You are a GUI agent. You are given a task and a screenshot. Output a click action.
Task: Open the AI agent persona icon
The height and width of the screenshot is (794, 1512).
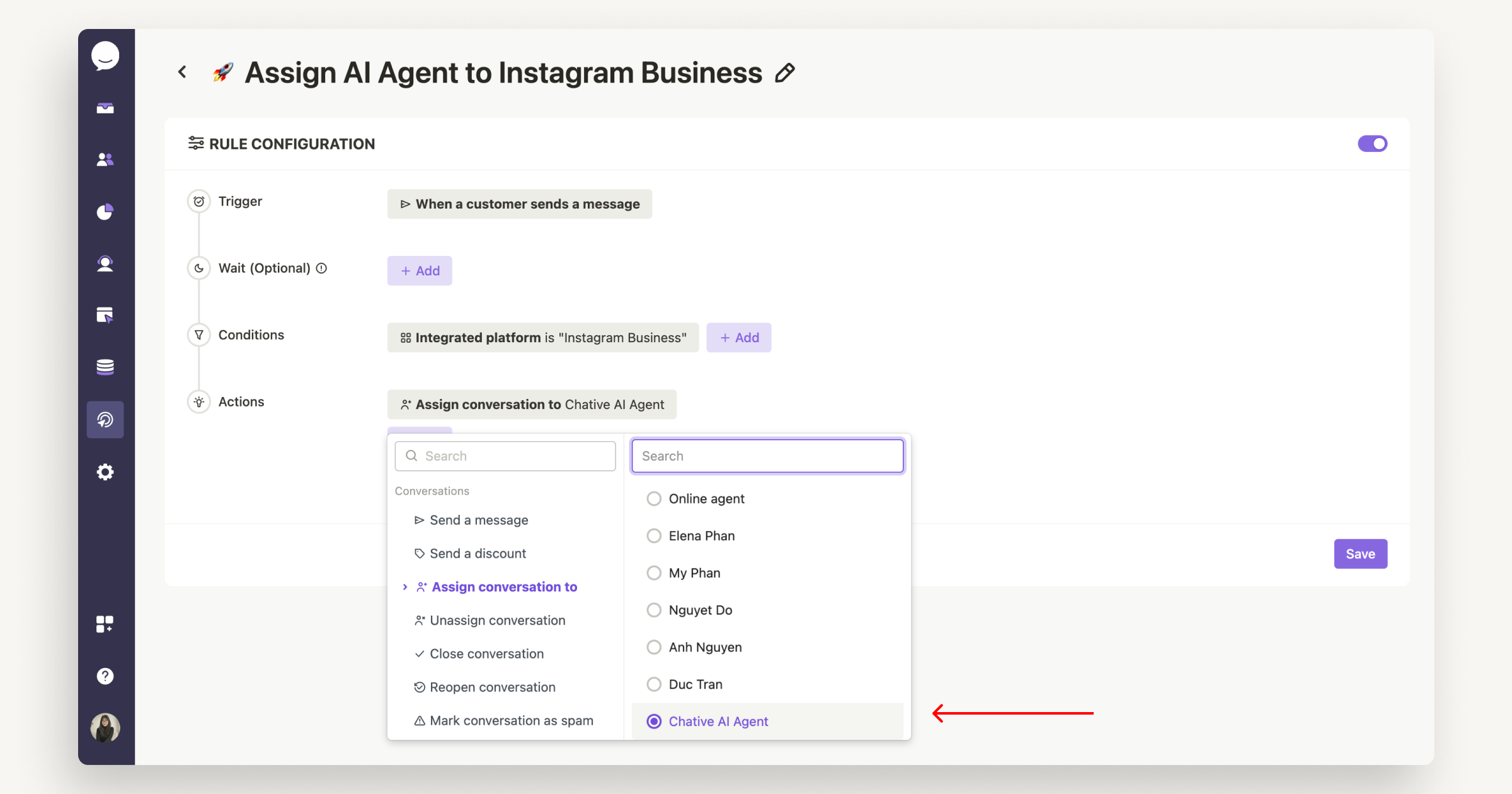coord(105,263)
